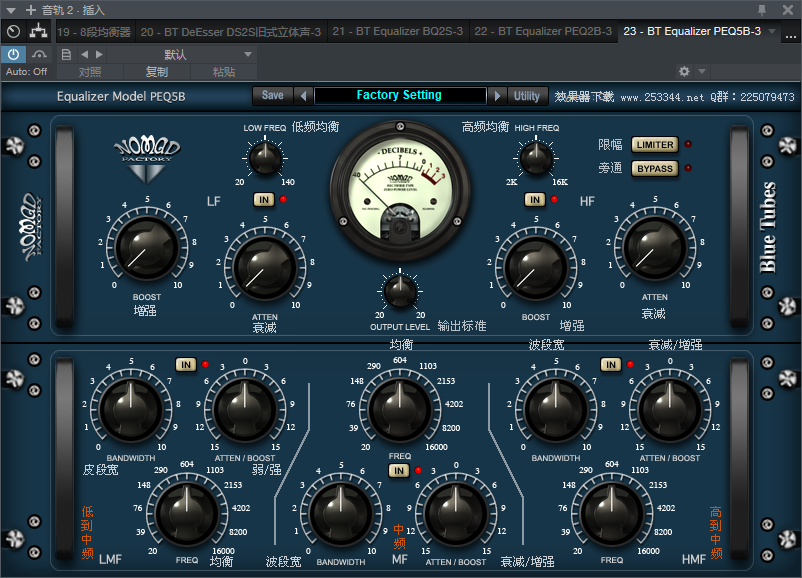
Task: Select next Factory Setting preset arrow
Action: pos(497,96)
